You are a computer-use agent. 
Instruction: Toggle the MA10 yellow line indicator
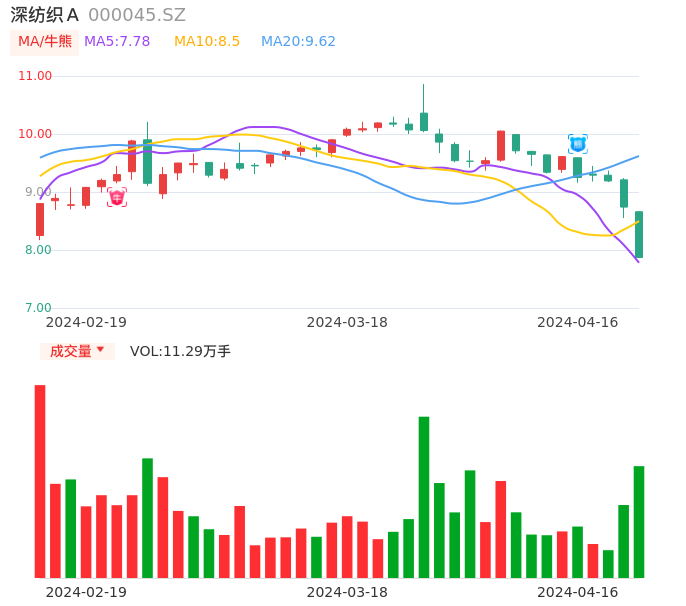point(207,41)
